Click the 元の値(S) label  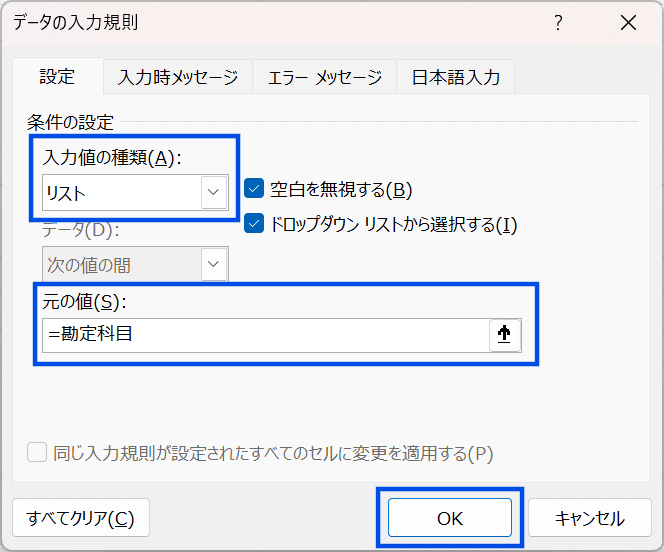(x=87, y=303)
